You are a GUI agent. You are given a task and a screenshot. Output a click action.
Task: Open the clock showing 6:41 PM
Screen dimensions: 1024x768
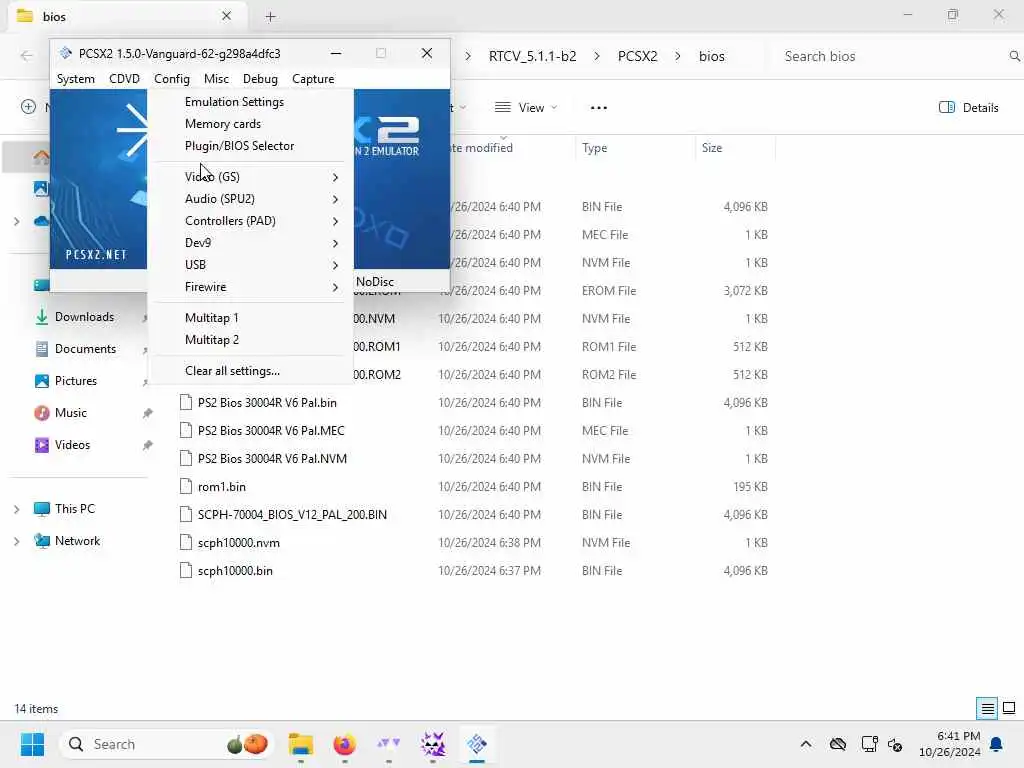point(950,744)
